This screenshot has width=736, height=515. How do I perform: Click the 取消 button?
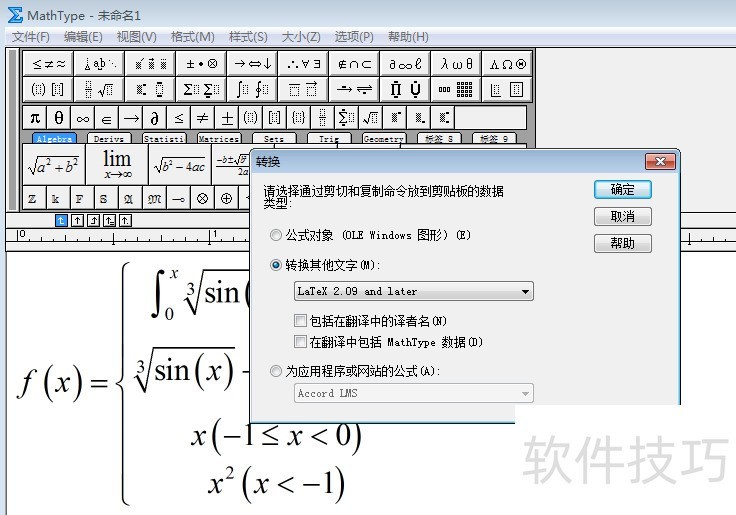pos(622,216)
